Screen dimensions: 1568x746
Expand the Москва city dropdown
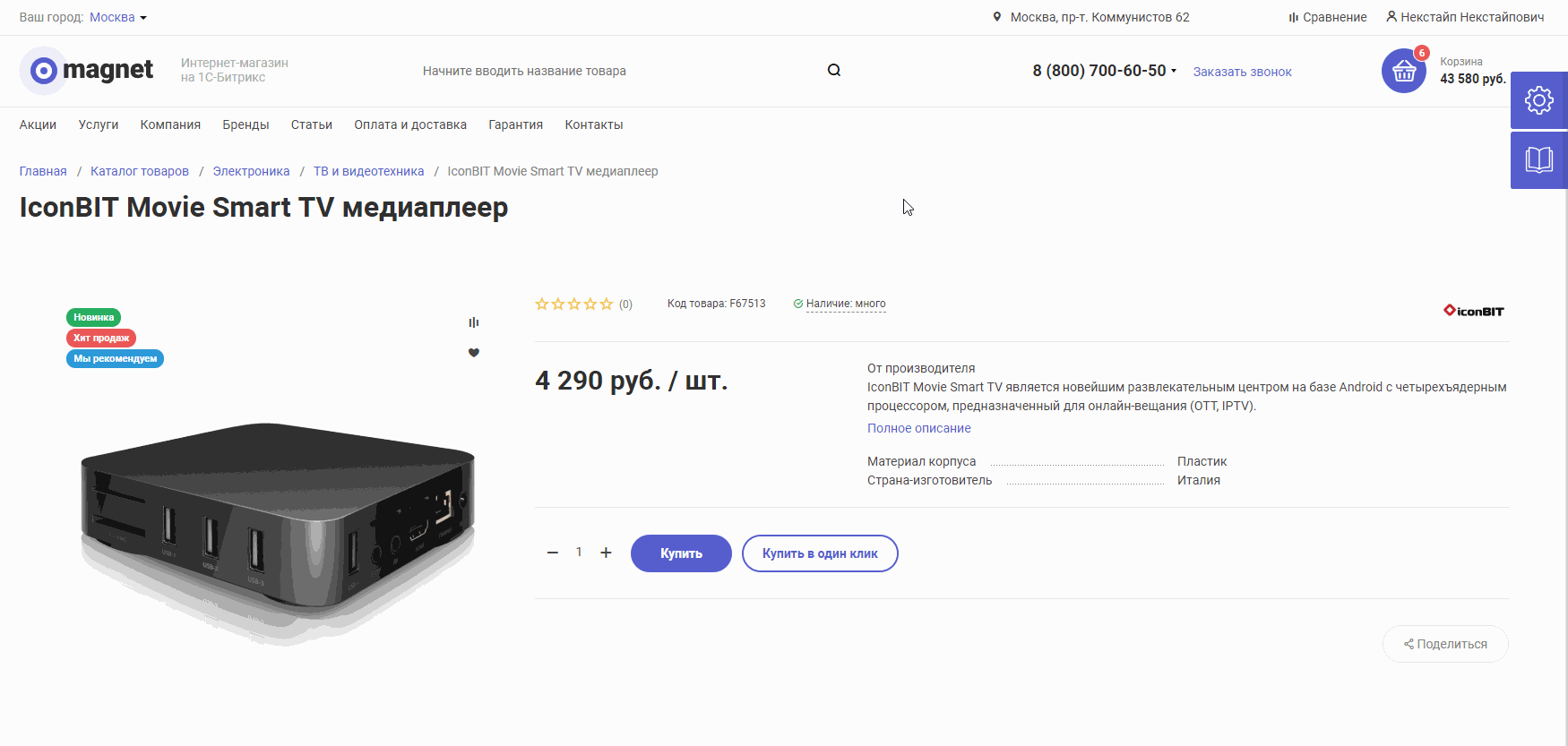(118, 17)
